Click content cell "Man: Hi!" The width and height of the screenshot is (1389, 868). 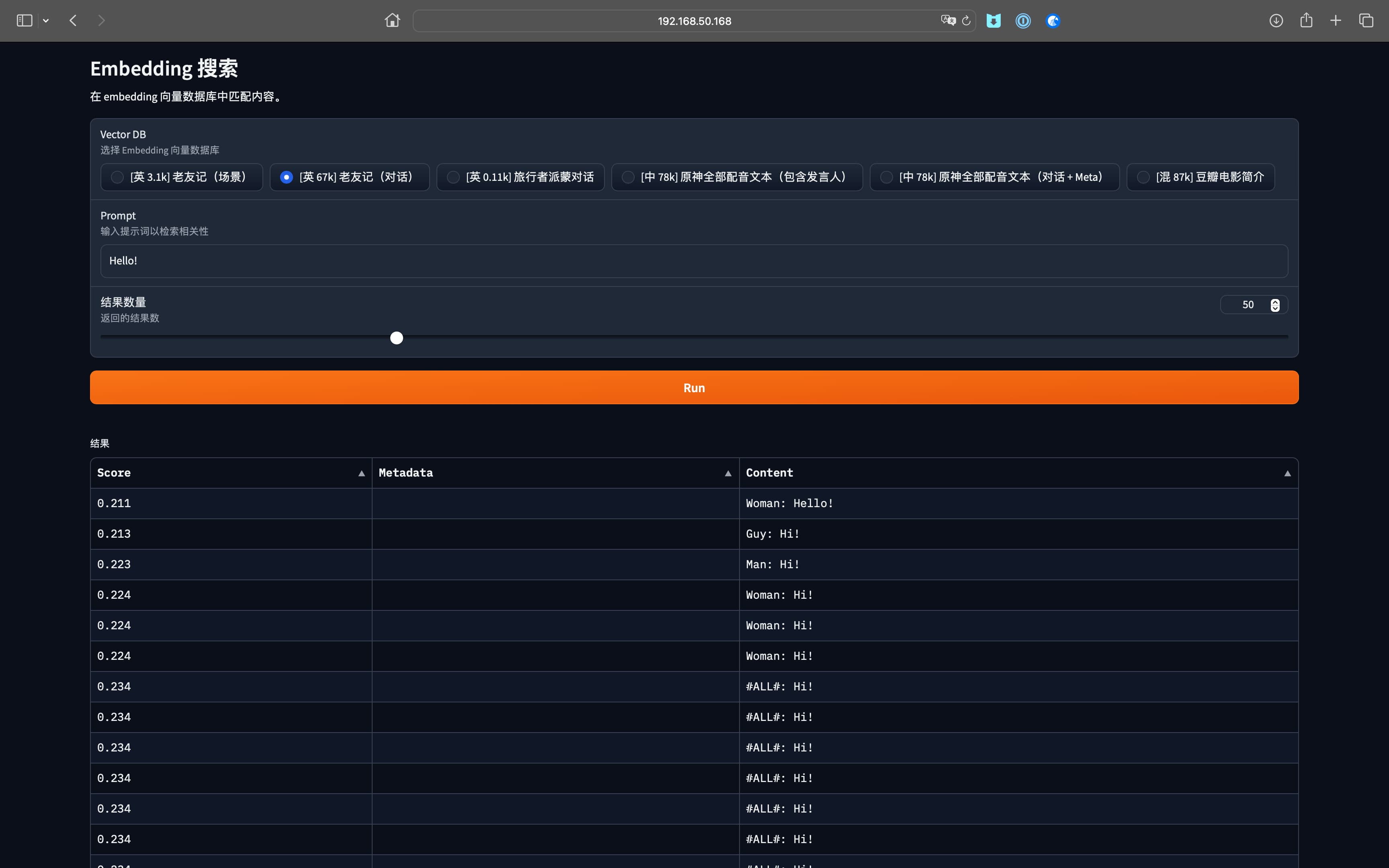[1019, 564]
